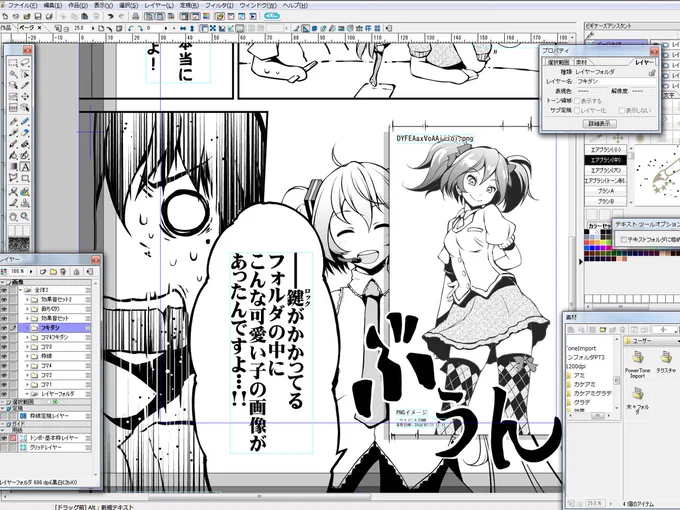Screen dimensions: 680x510
Task: Expand the 効果音セット2 layer folder
Action: (x=27, y=300)
